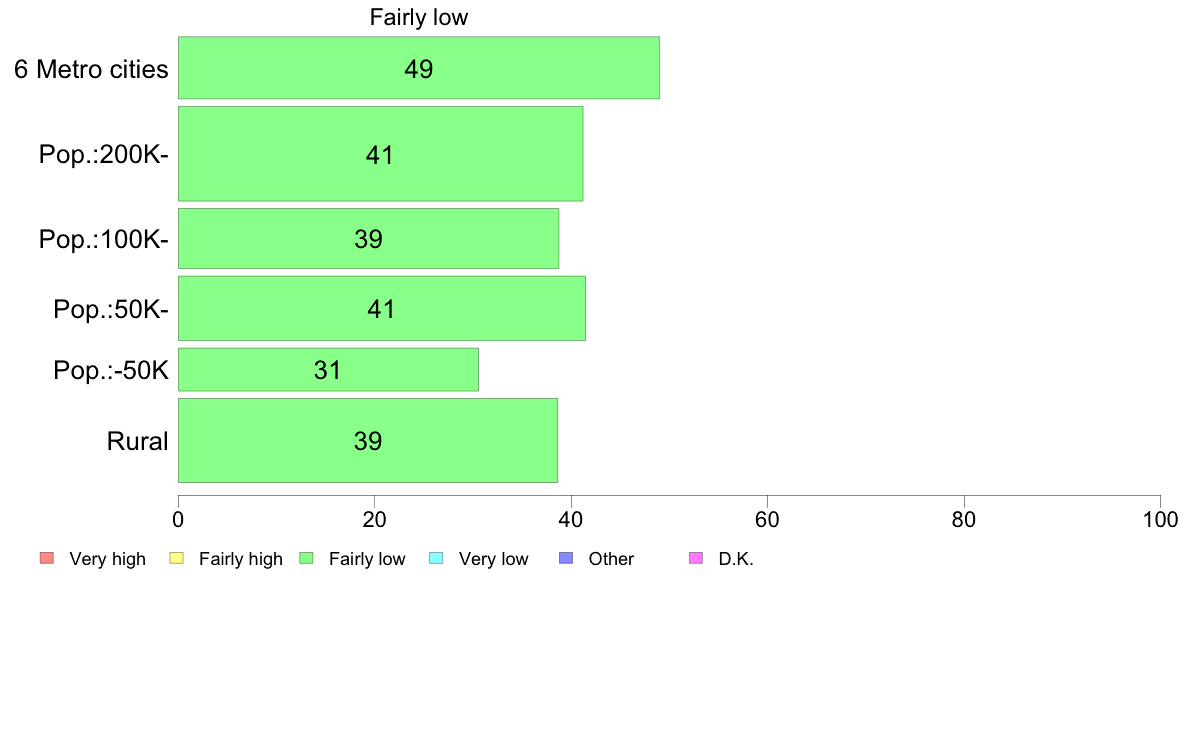Click the cyan Very low legend swatch
Screen dimensions: 1188x736
[x=436, y=559]
